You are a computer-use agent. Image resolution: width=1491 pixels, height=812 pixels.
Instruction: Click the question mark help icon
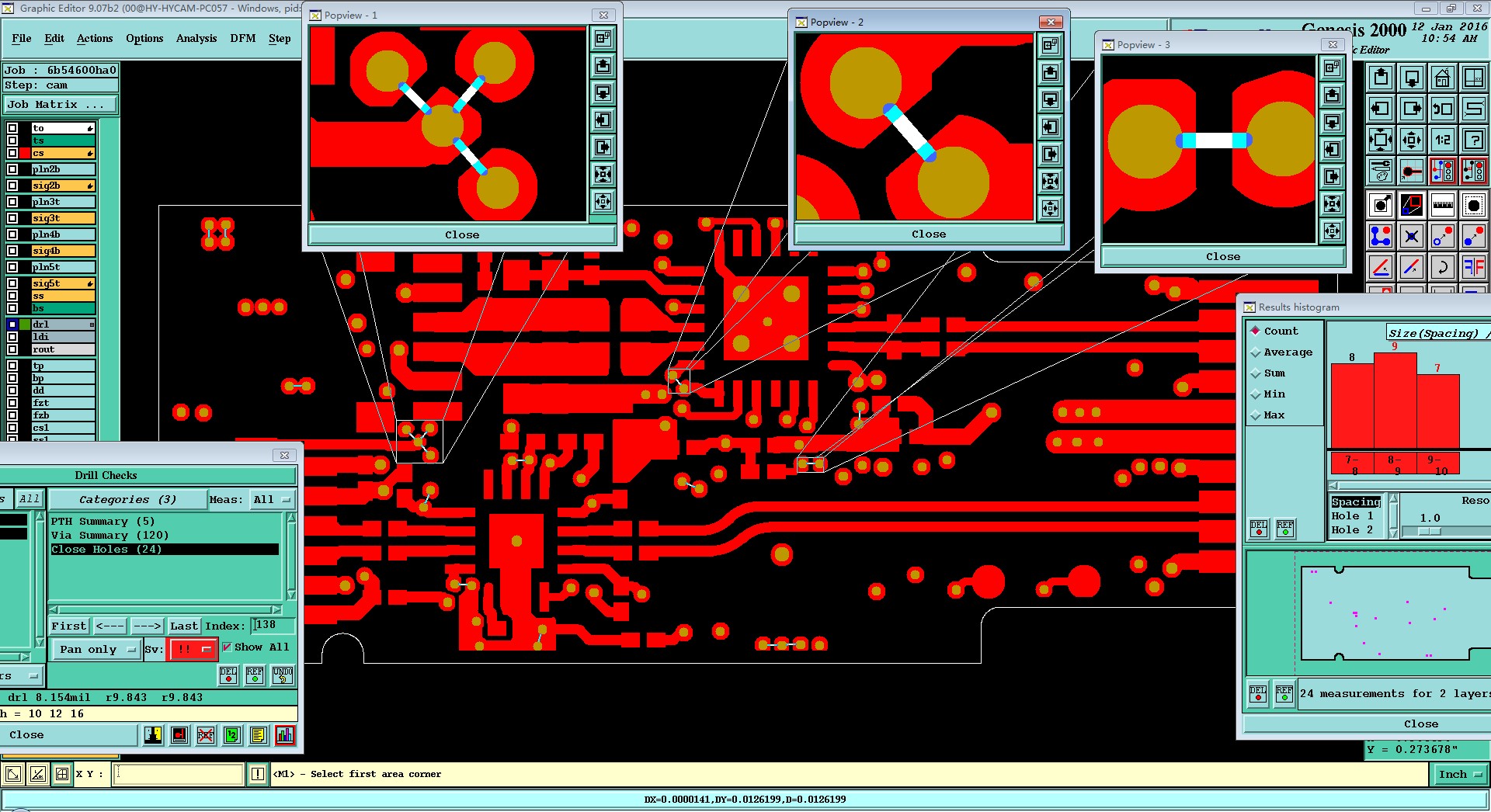tap(1473, 140)
